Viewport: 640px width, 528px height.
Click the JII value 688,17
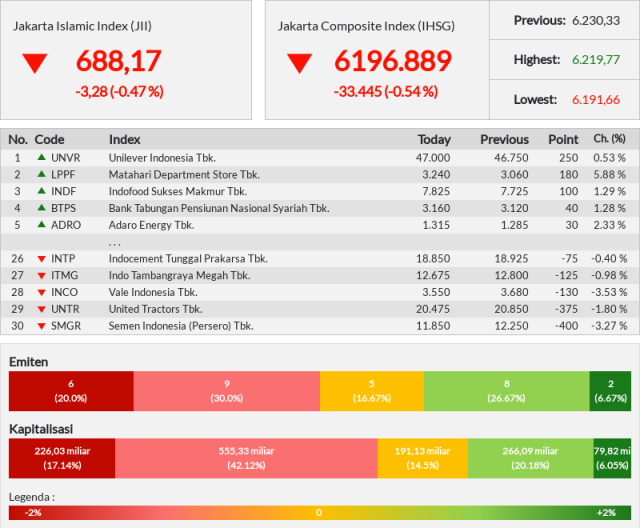[119, 61]
